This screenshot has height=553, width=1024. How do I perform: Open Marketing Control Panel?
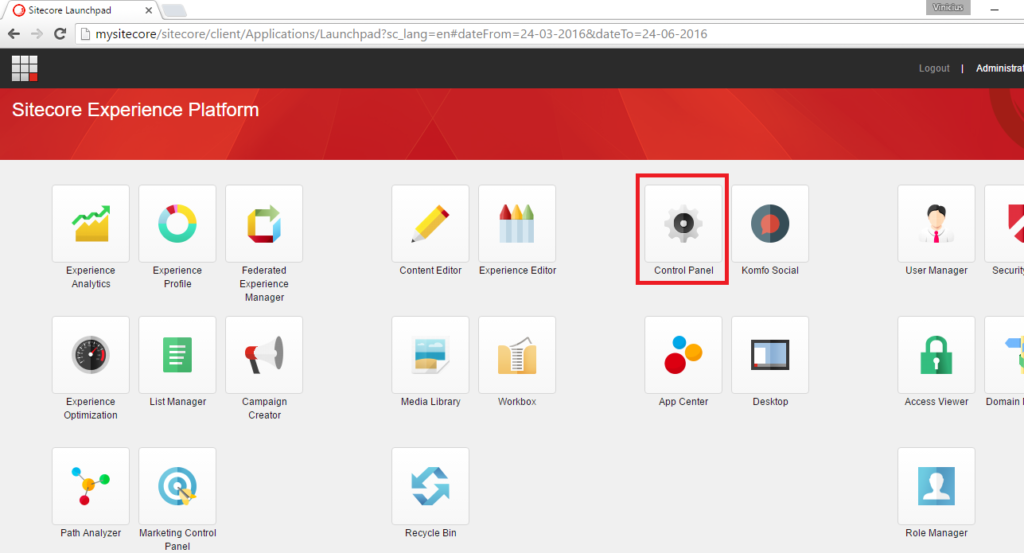178,486
